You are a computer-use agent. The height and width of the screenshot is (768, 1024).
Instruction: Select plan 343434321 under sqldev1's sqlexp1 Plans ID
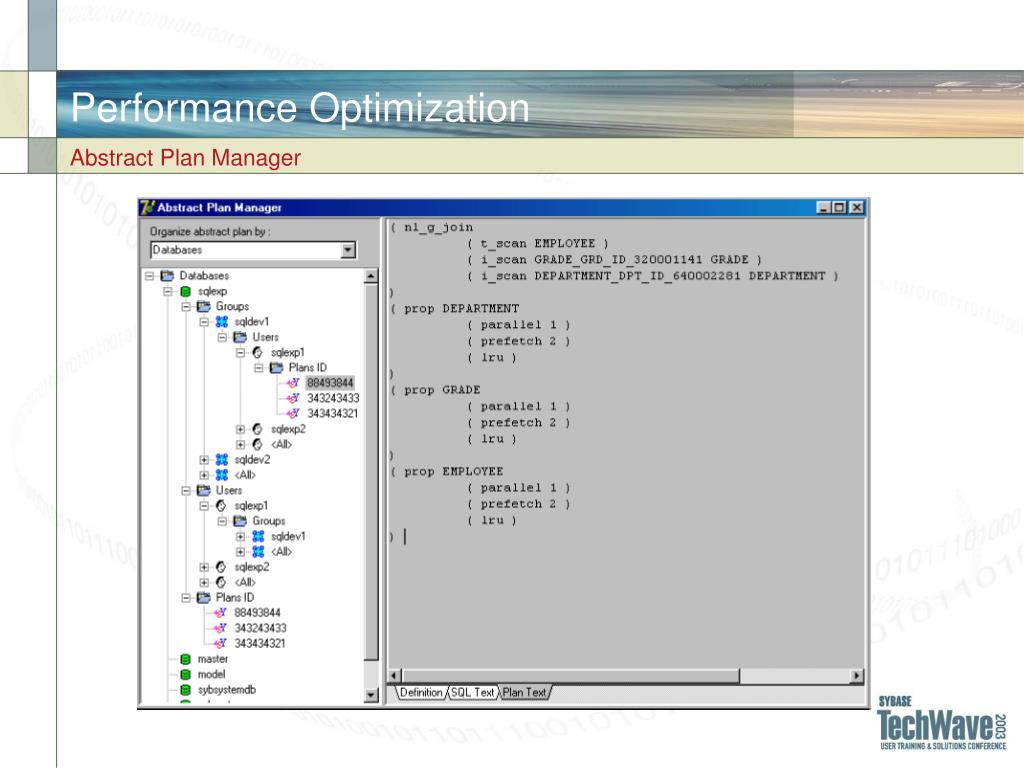(332, 413)
